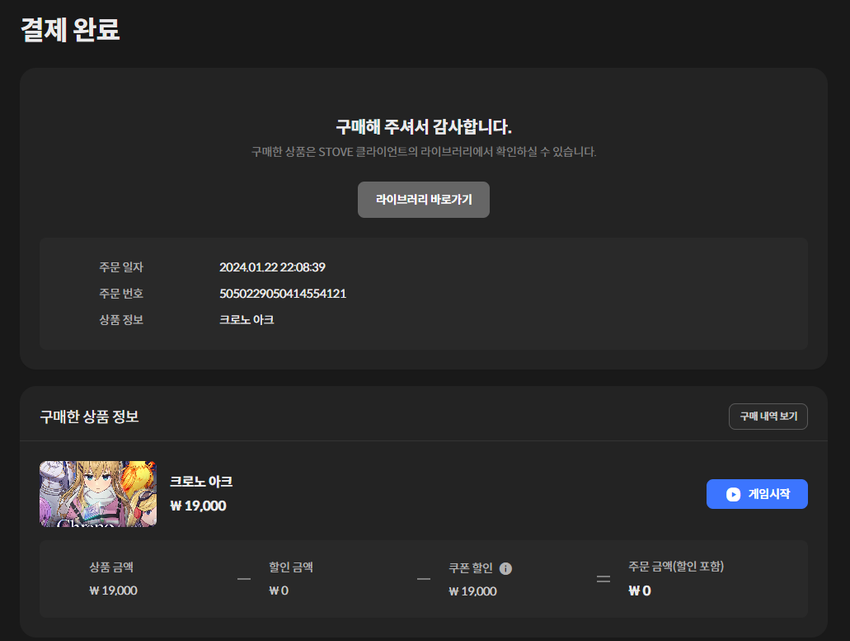This screenshot has width=850, height=641.
Task: Start the game with 게임시작 button
Action: point(757,494)
